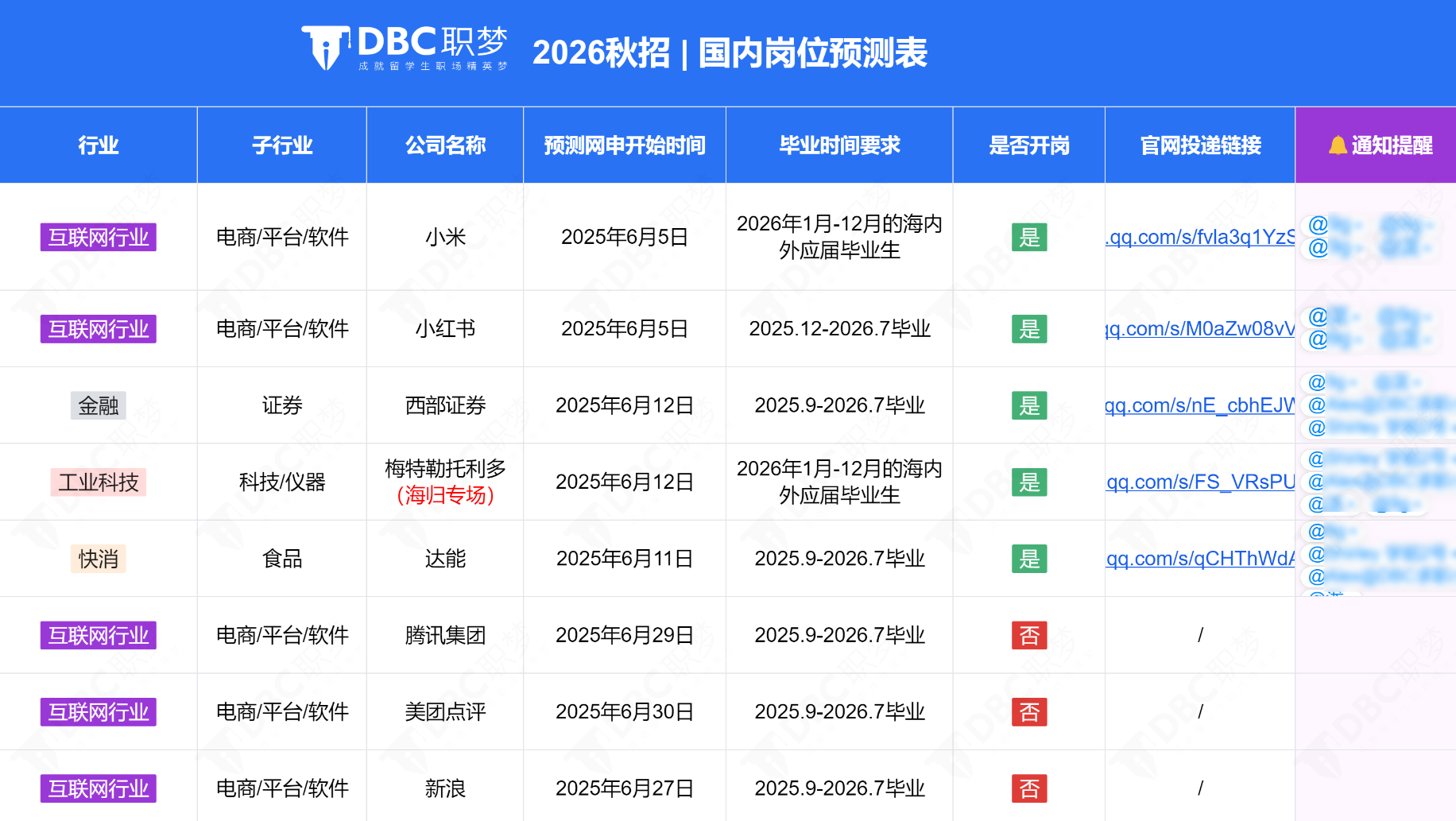Select the 达能 company name cell

(445, 559)
